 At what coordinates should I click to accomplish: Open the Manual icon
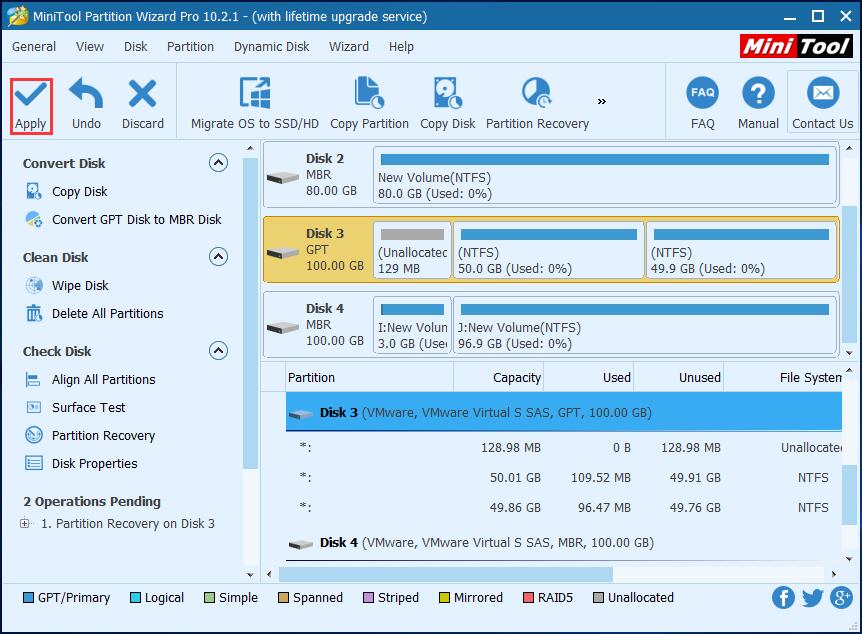click(x=758, y=96)
